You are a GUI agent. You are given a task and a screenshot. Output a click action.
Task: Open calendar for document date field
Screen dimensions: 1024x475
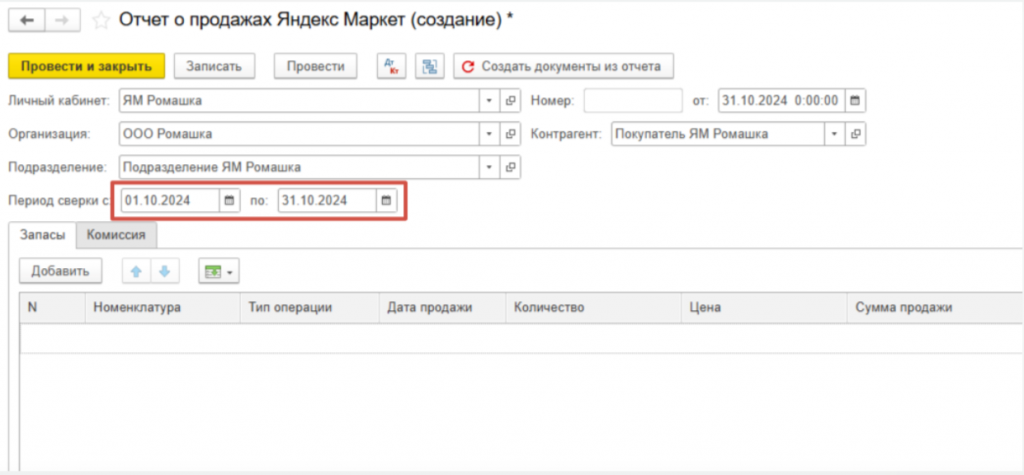click(x=856, y=101)
